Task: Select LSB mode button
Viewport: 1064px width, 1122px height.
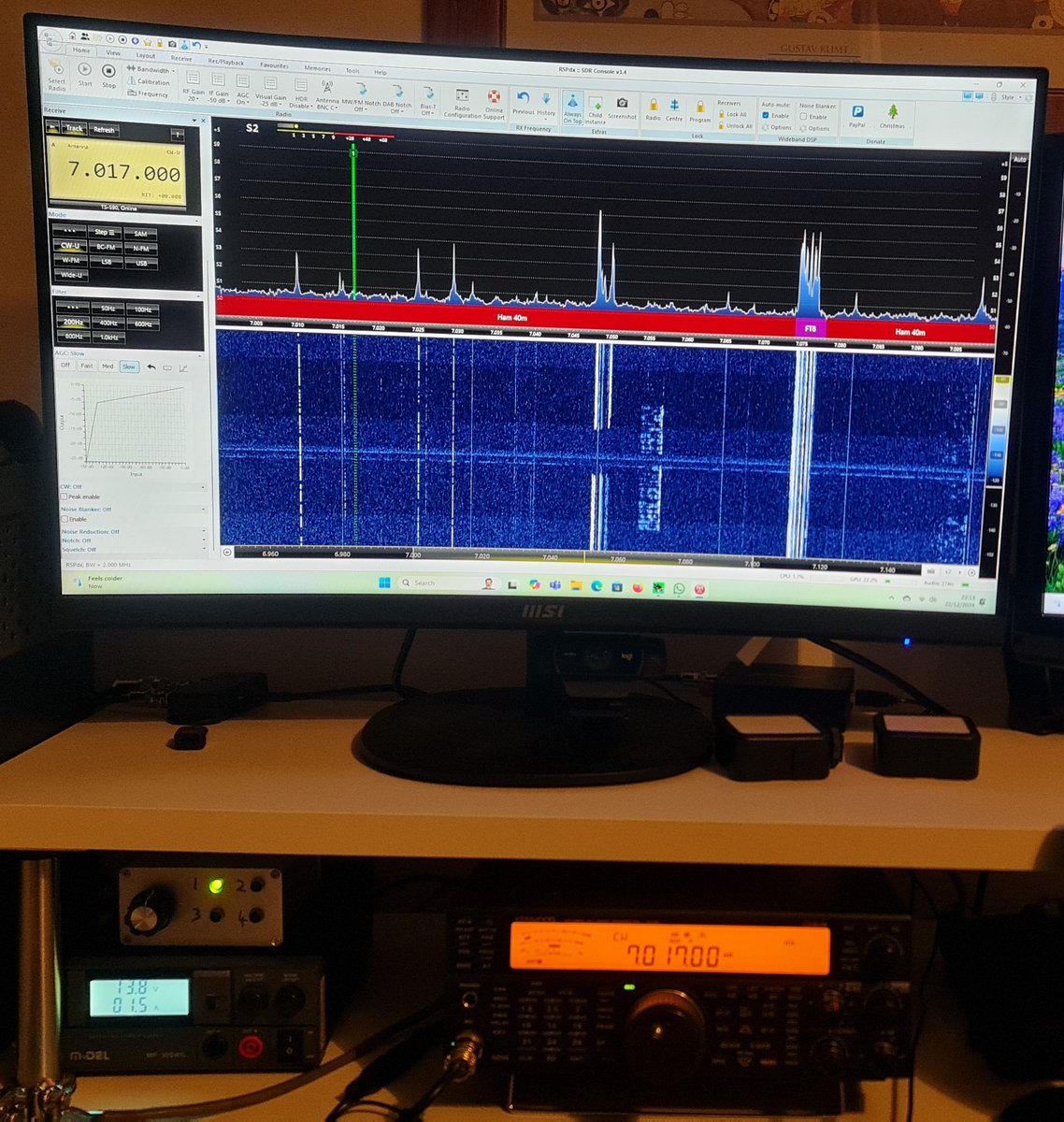Action: [x=108, y=263]
